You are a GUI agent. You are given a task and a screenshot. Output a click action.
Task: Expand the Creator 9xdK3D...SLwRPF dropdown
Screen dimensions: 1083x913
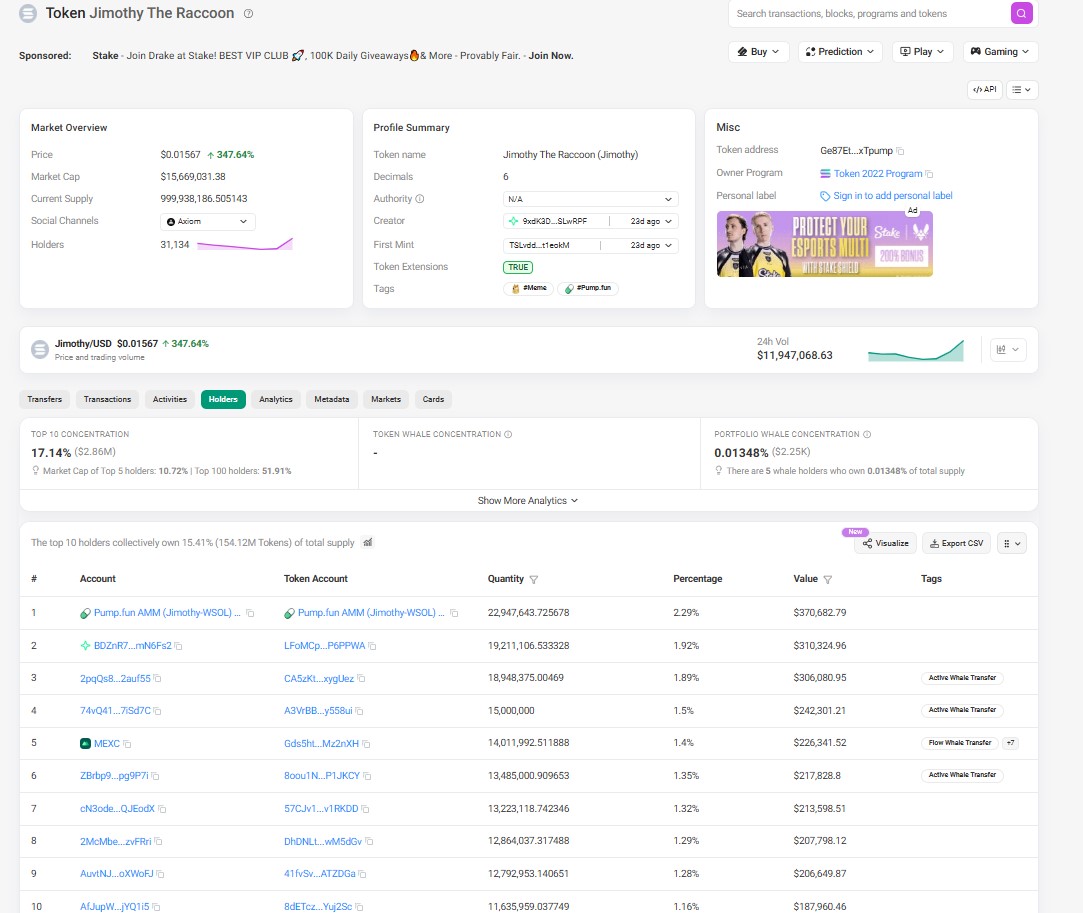pos(591,221)
